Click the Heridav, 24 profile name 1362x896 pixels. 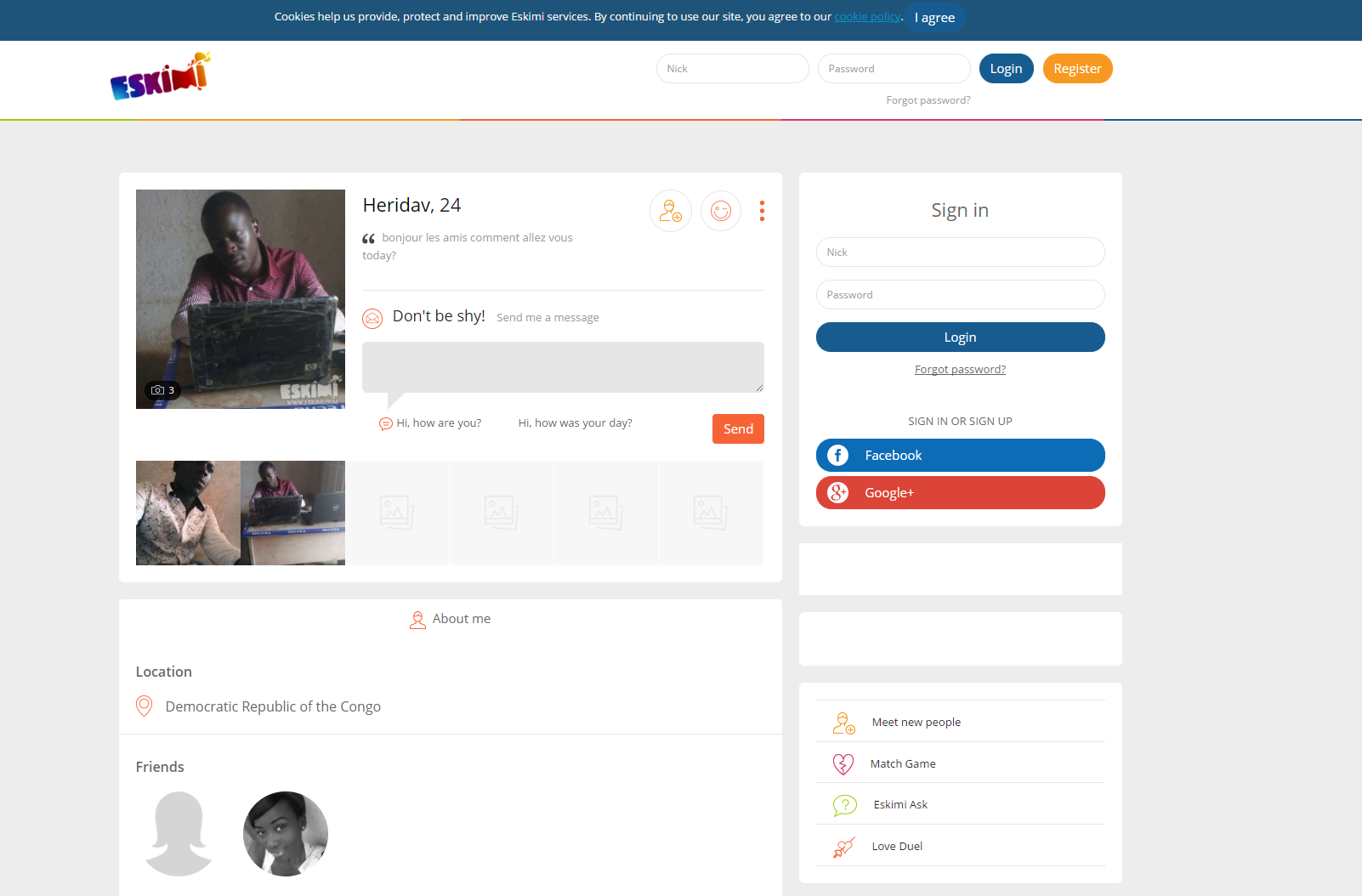(411, 205)
